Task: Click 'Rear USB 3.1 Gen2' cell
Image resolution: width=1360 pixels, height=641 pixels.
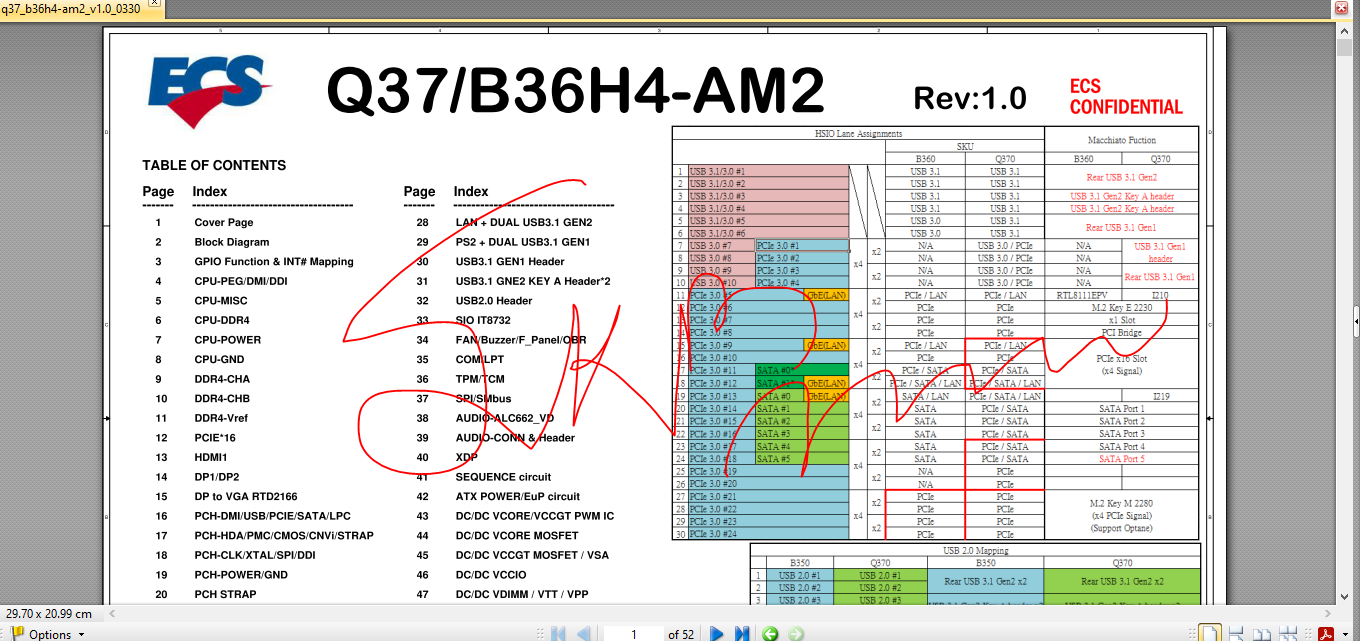Action: [1122, 177]
